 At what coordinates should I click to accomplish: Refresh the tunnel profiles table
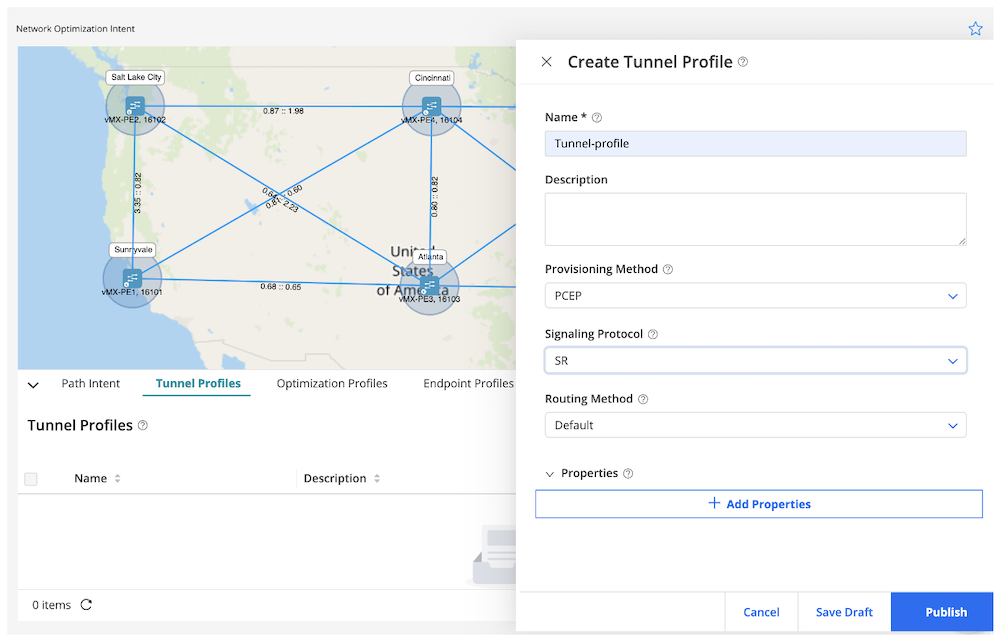point(86,605)
